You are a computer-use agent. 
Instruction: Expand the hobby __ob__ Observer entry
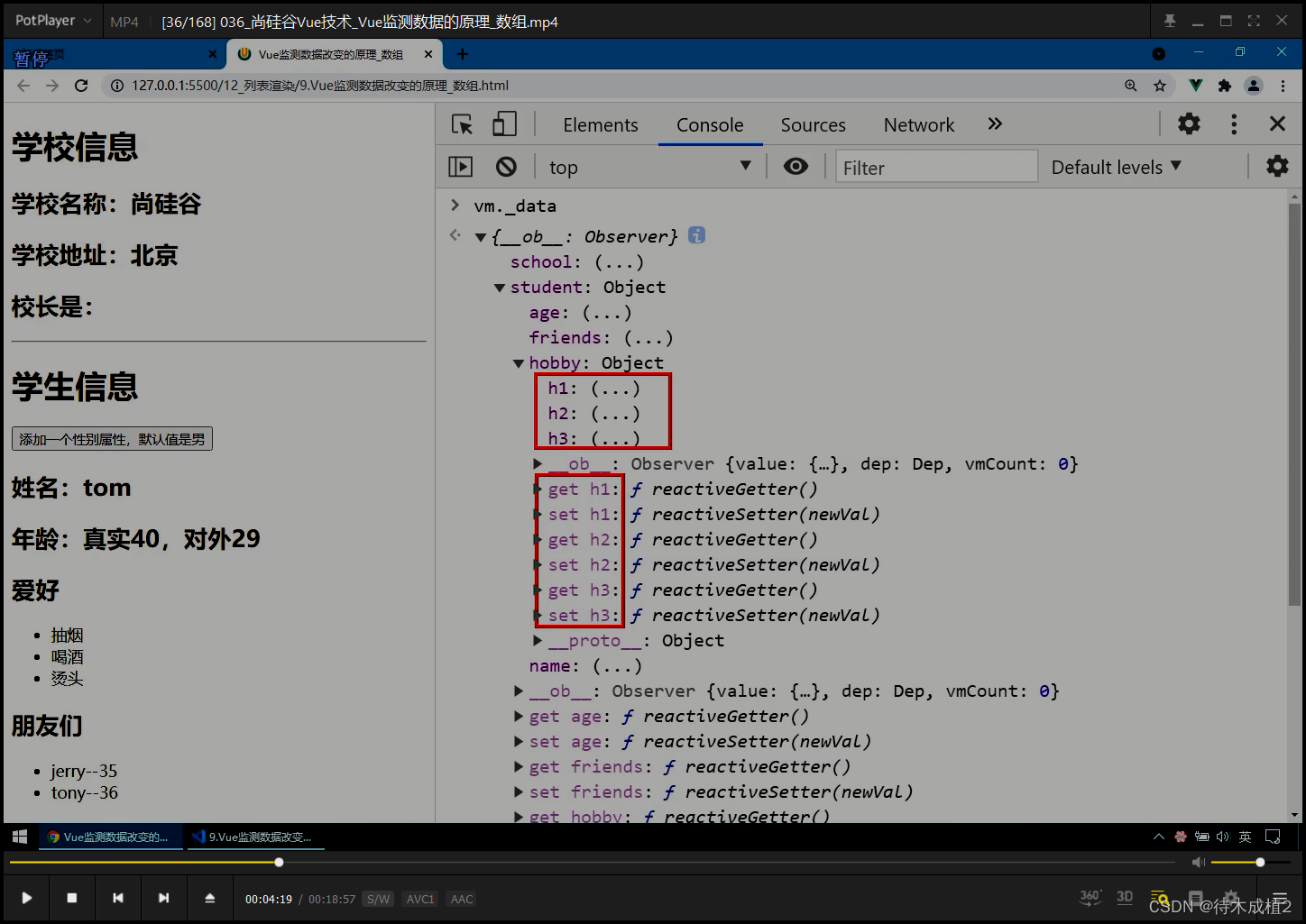point(538,464)
